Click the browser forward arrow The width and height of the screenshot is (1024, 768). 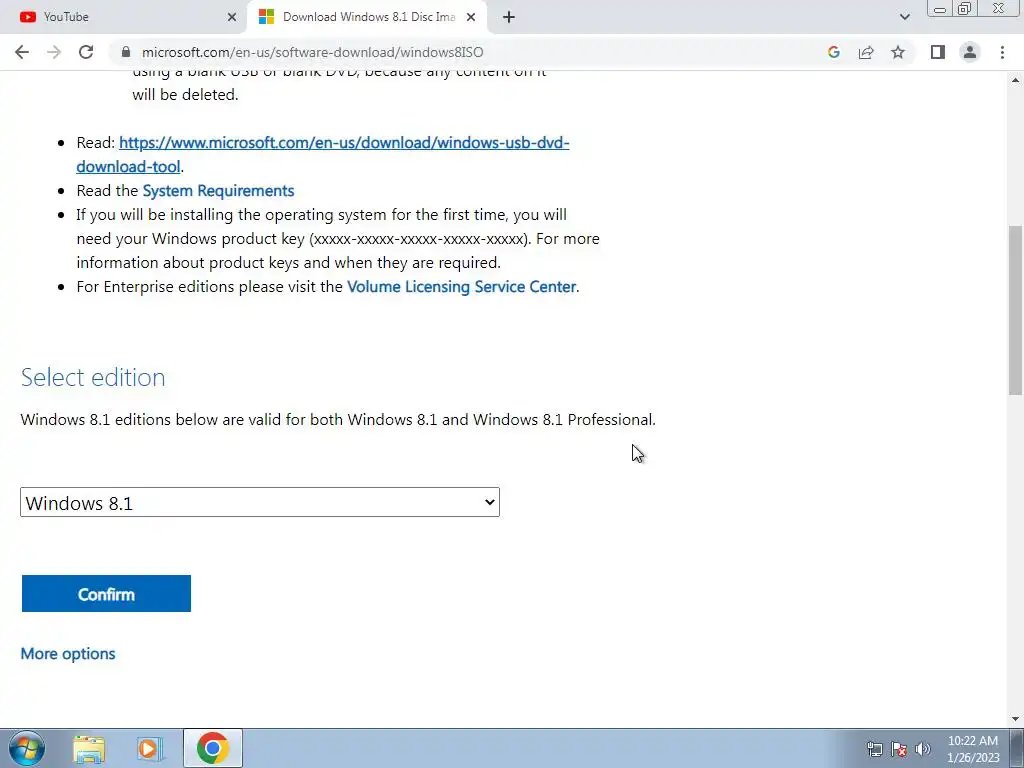click(54, 52)
